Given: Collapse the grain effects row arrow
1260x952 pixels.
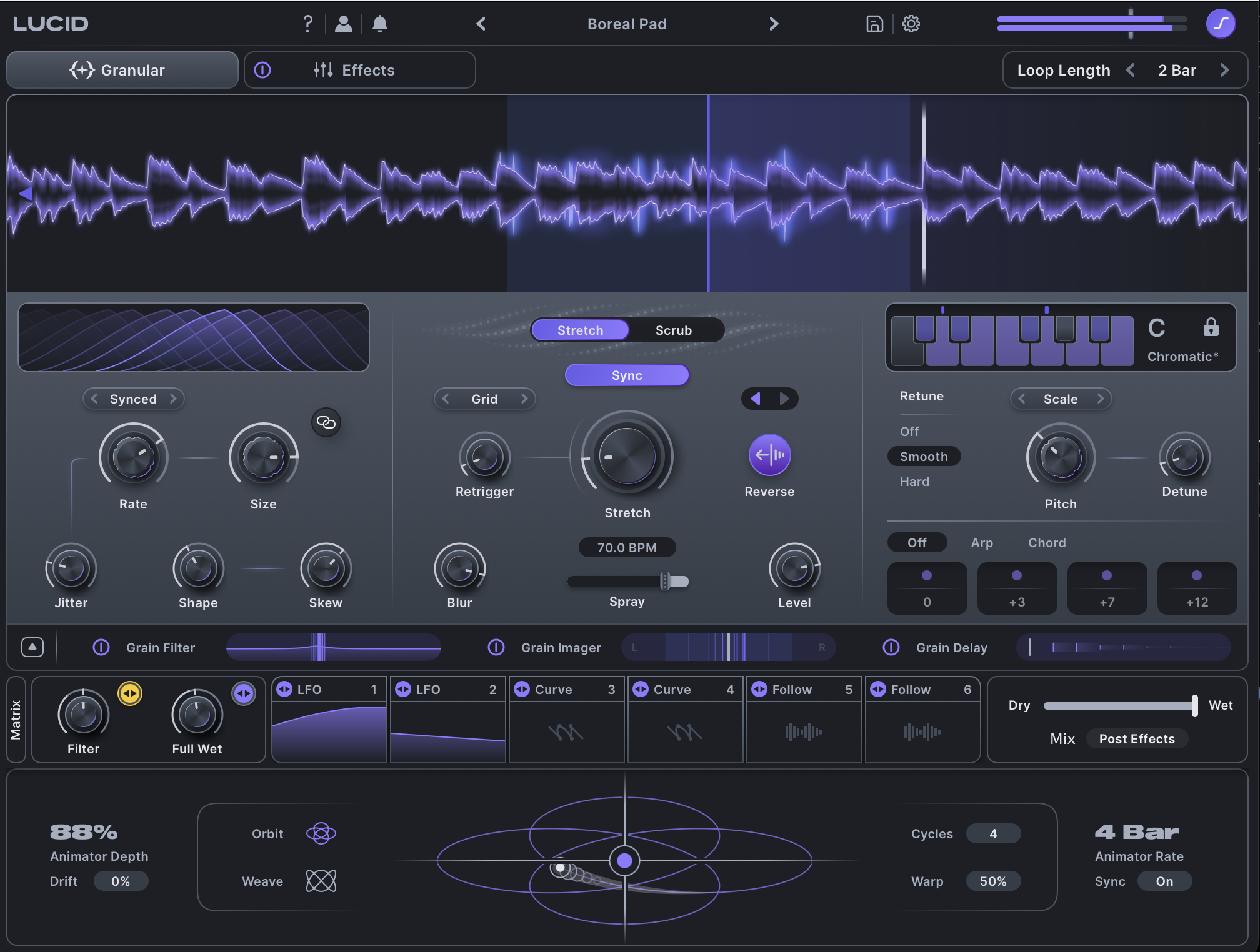Looking at the screenshot, I should point(32,647).
